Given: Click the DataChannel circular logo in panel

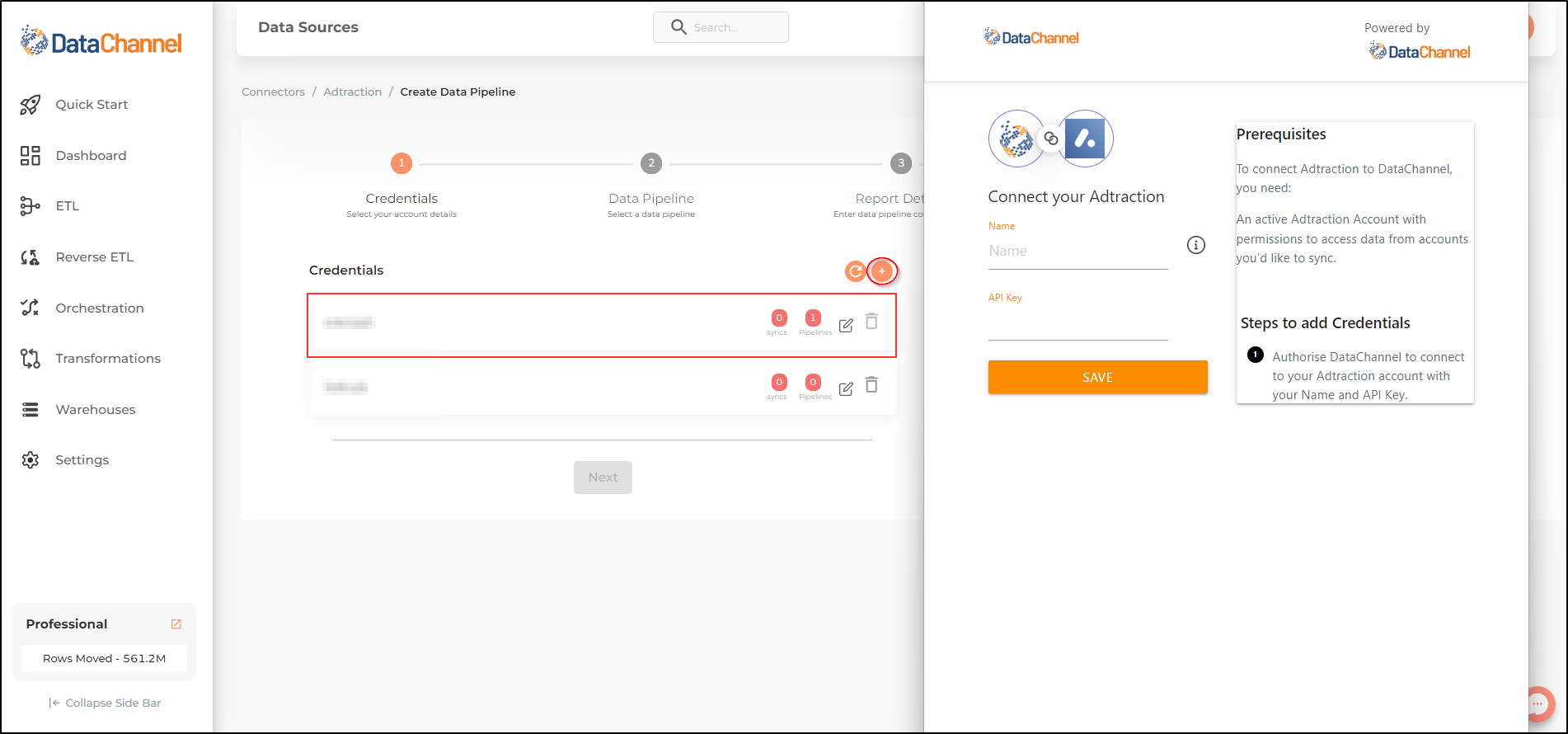Looking at the screenshot, I should [1016, 139].
